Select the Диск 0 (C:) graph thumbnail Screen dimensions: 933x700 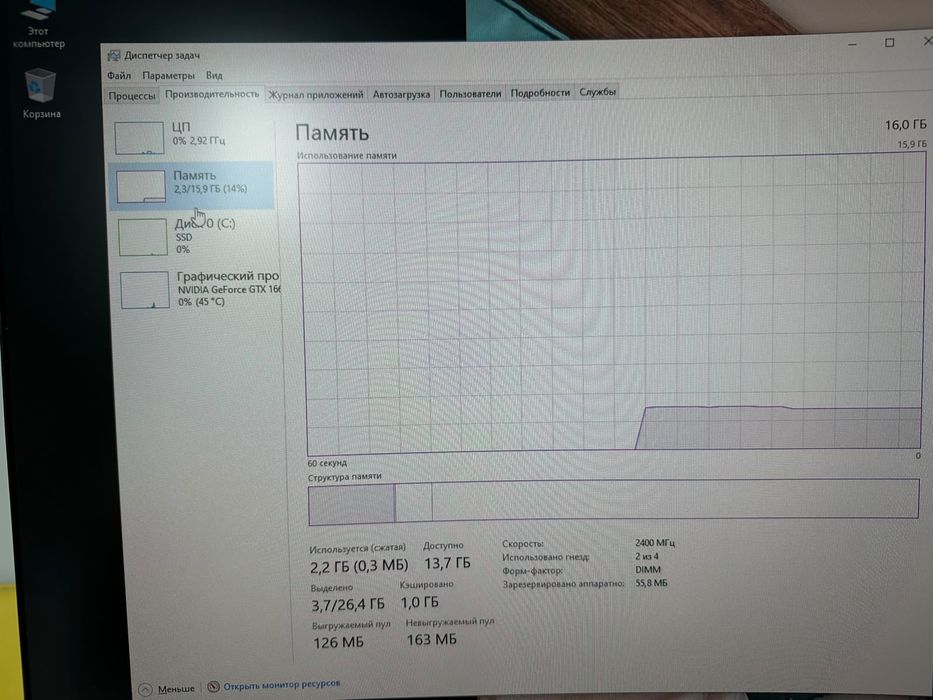click(143, 237)
